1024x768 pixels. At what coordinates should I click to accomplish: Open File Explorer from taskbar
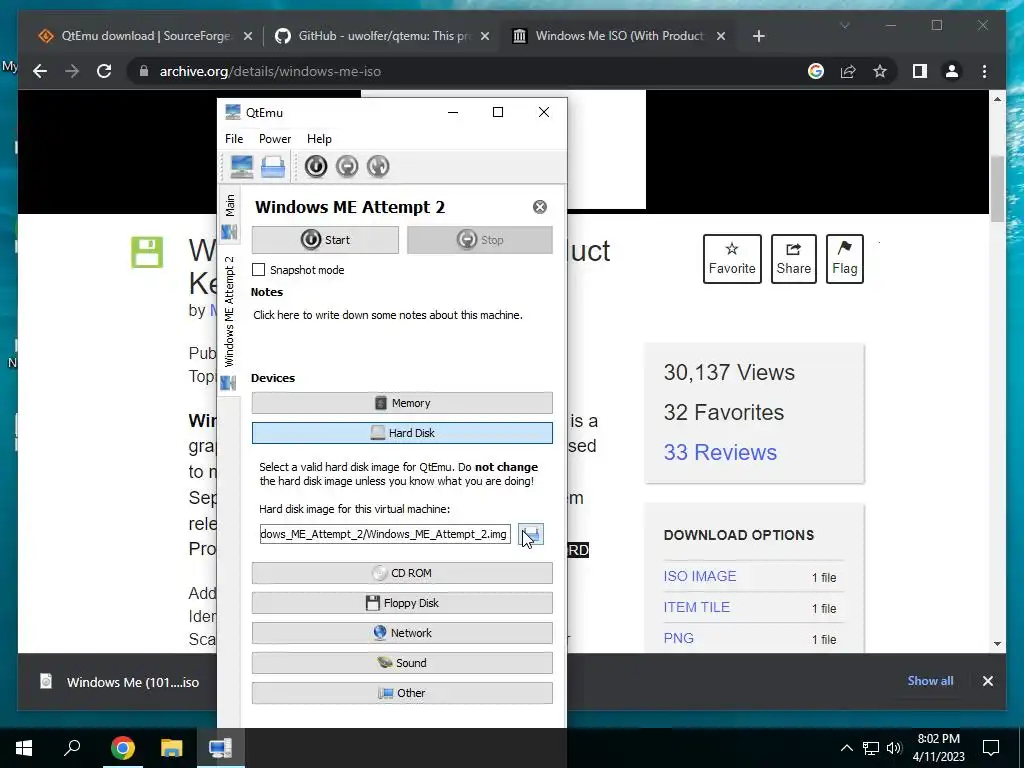click(172, 748)
